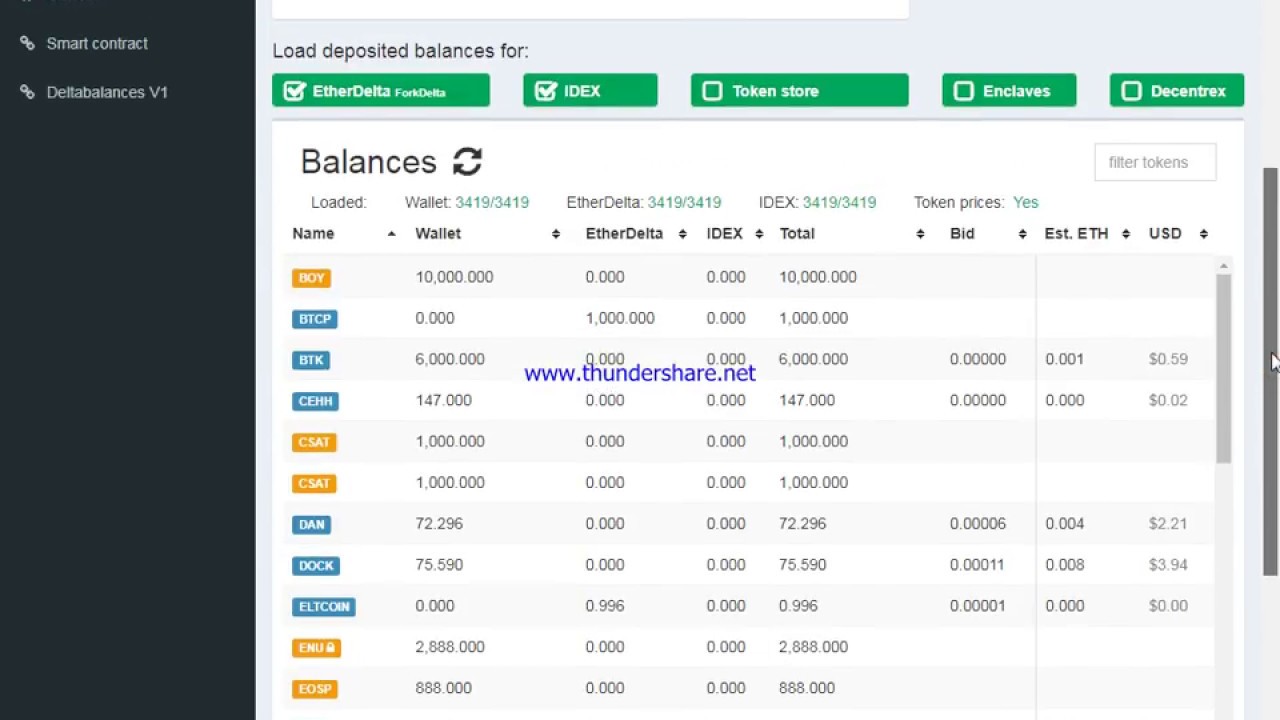Enable Token store balances
This screenshot has height=720, width=1280.
pos(800,90)
